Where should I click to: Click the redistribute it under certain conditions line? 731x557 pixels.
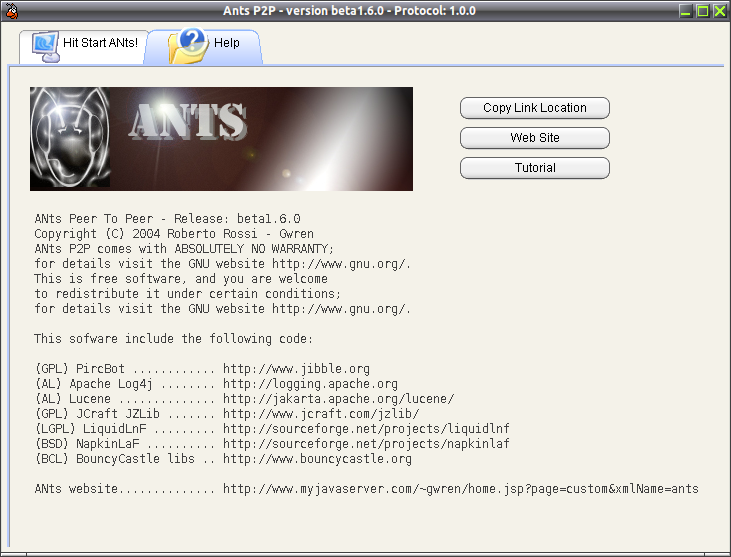[188, 294]
